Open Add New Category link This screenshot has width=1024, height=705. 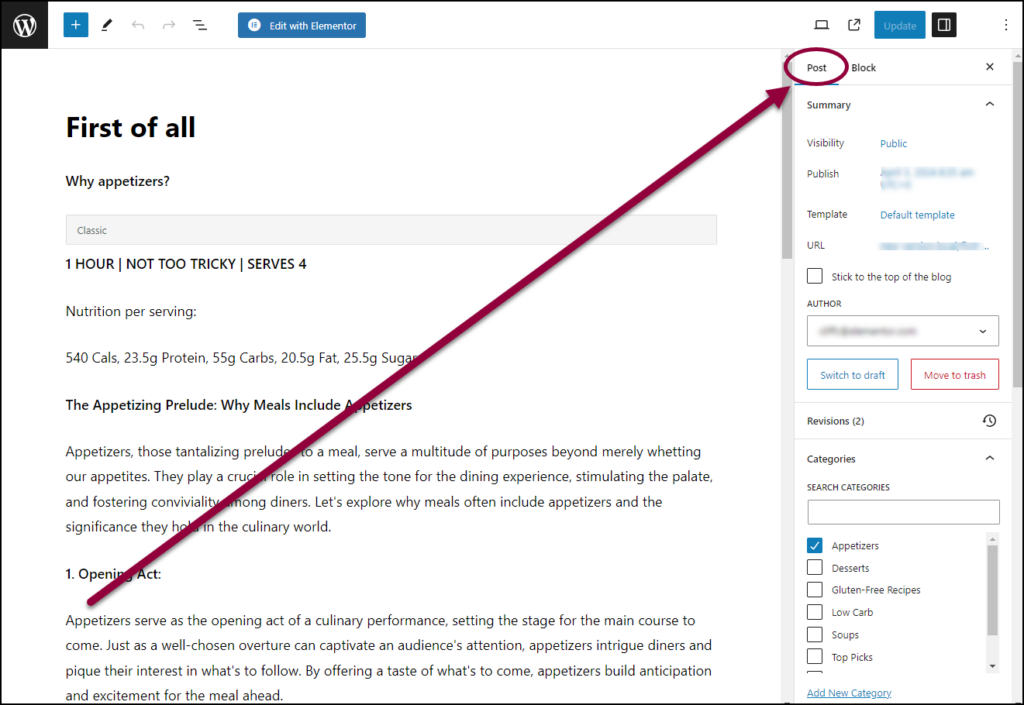tap(848, 692)
